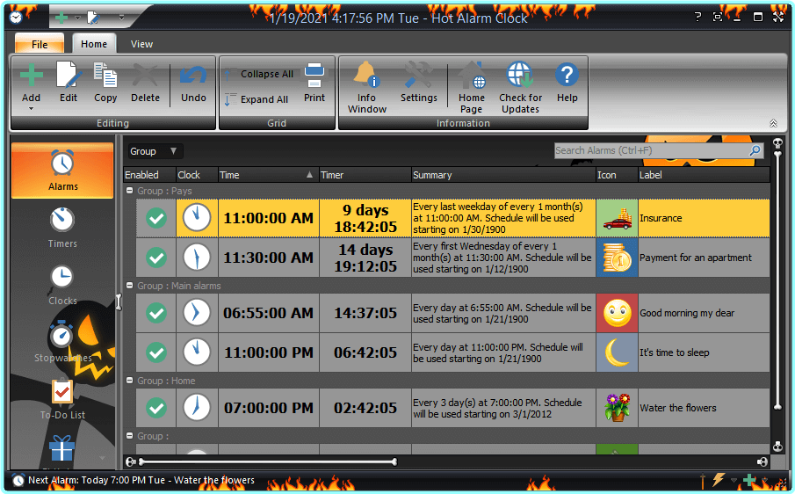Screen dimensions: 795x494
Task: Open the Info Window bell icon
Action: 366,74
